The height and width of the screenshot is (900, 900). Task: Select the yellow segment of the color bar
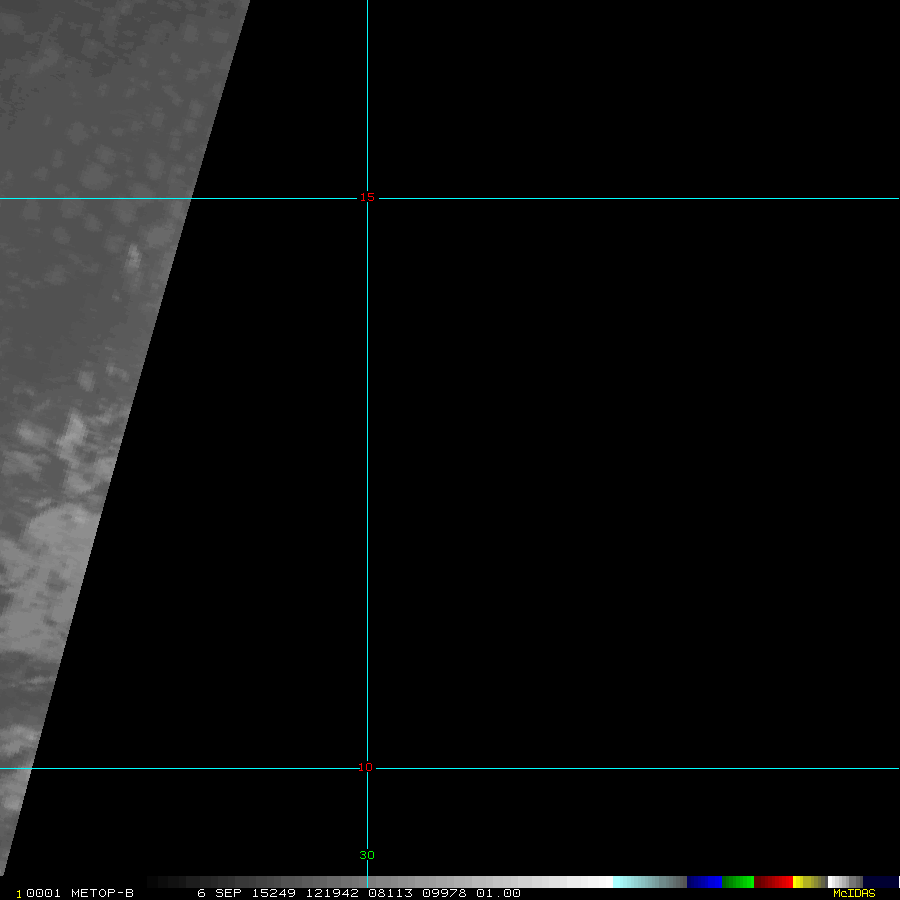805,882
